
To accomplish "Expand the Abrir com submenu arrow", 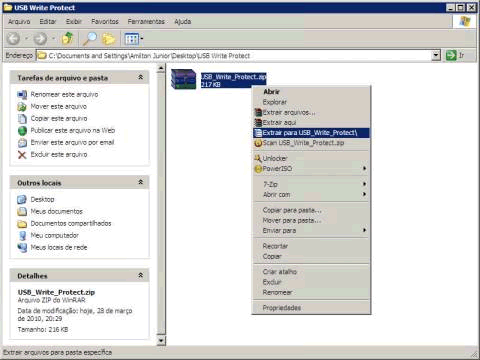I will [x=364, y=194].
